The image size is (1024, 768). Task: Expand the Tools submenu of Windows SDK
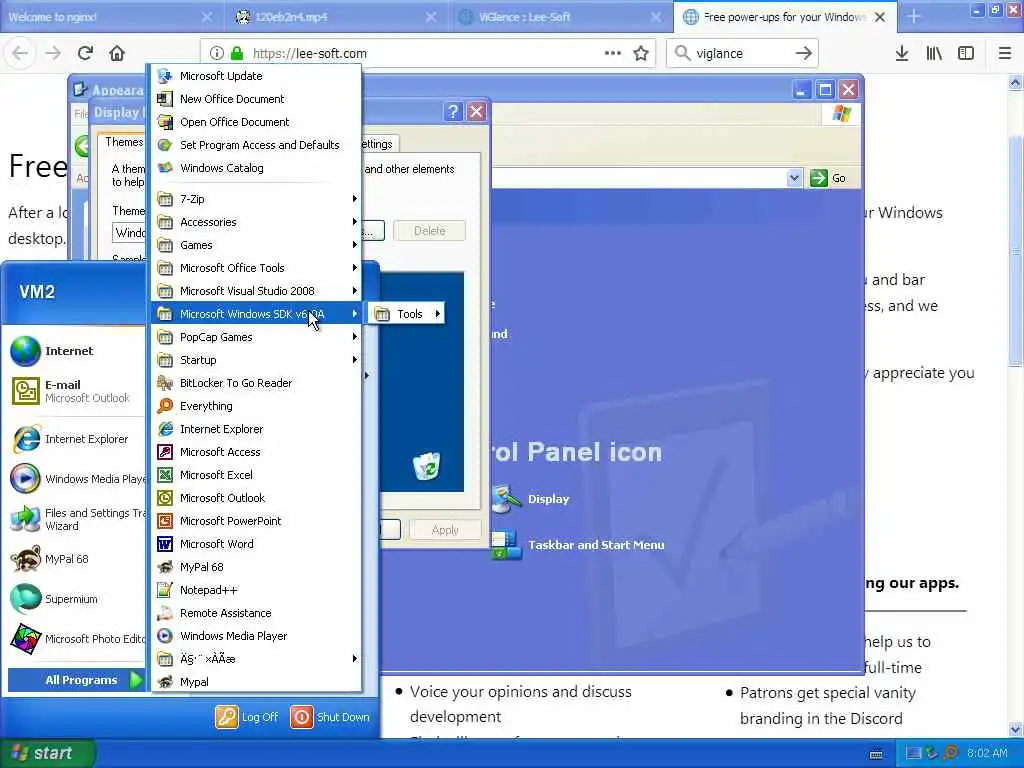click(407, 314)
